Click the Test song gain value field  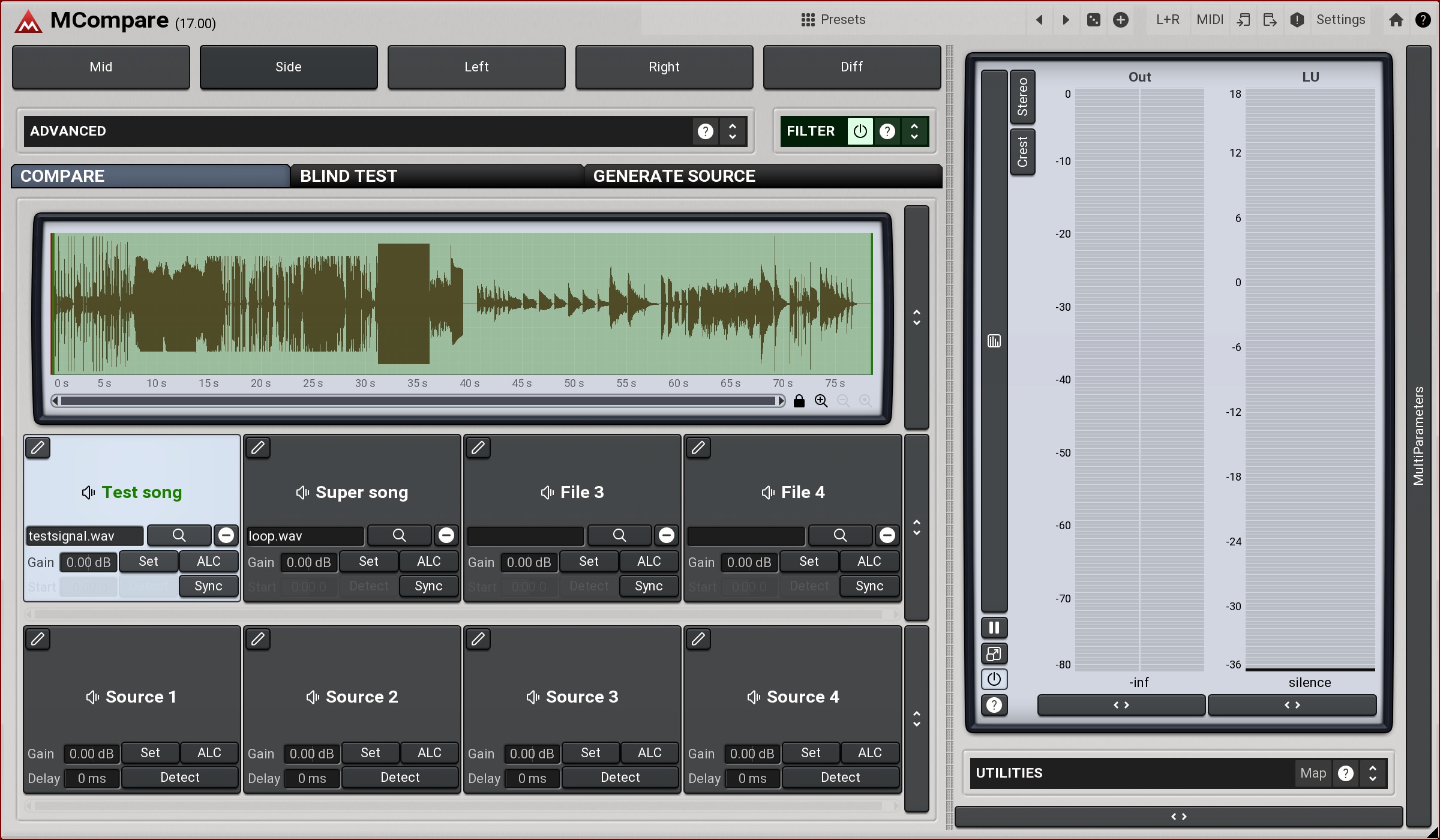click(88, 562)
